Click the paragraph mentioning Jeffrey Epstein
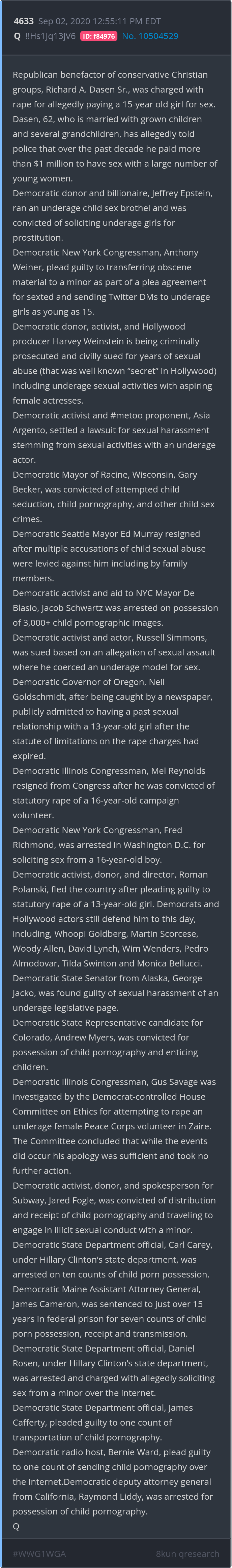232x1568 pixels. point(115,215)
